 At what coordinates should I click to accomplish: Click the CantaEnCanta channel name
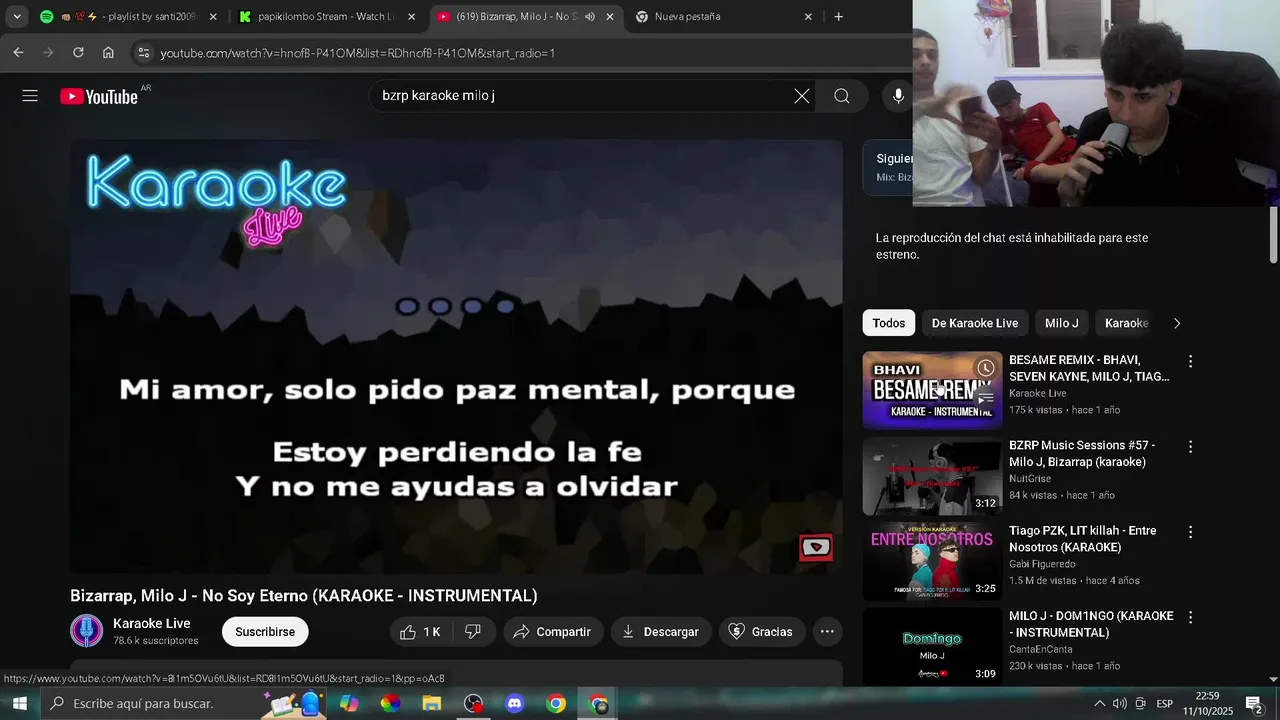[1041, 649]
